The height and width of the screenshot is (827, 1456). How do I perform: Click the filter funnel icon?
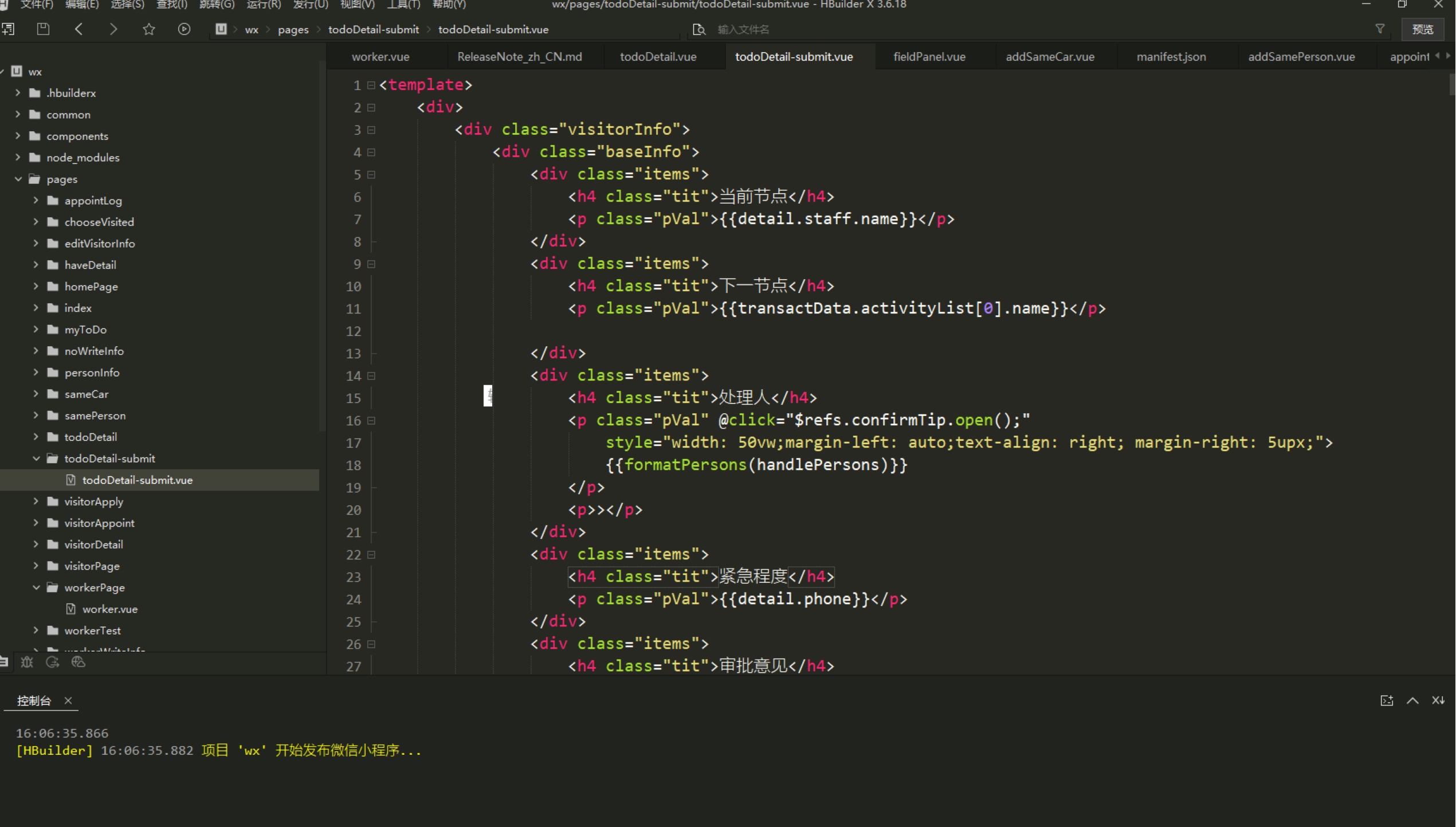click(x=1380, y=29)
